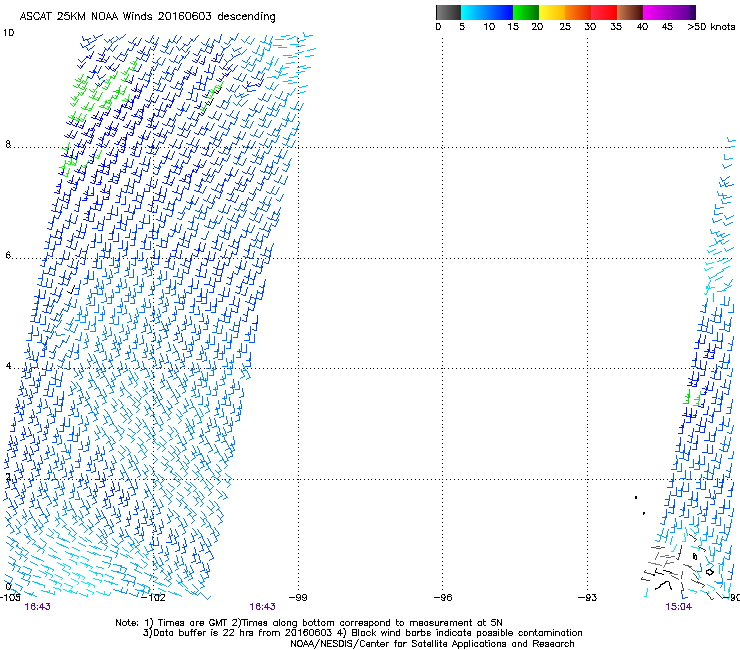Click the '15:04' swath time label
The image size is (740, 650).
point(679,607)
